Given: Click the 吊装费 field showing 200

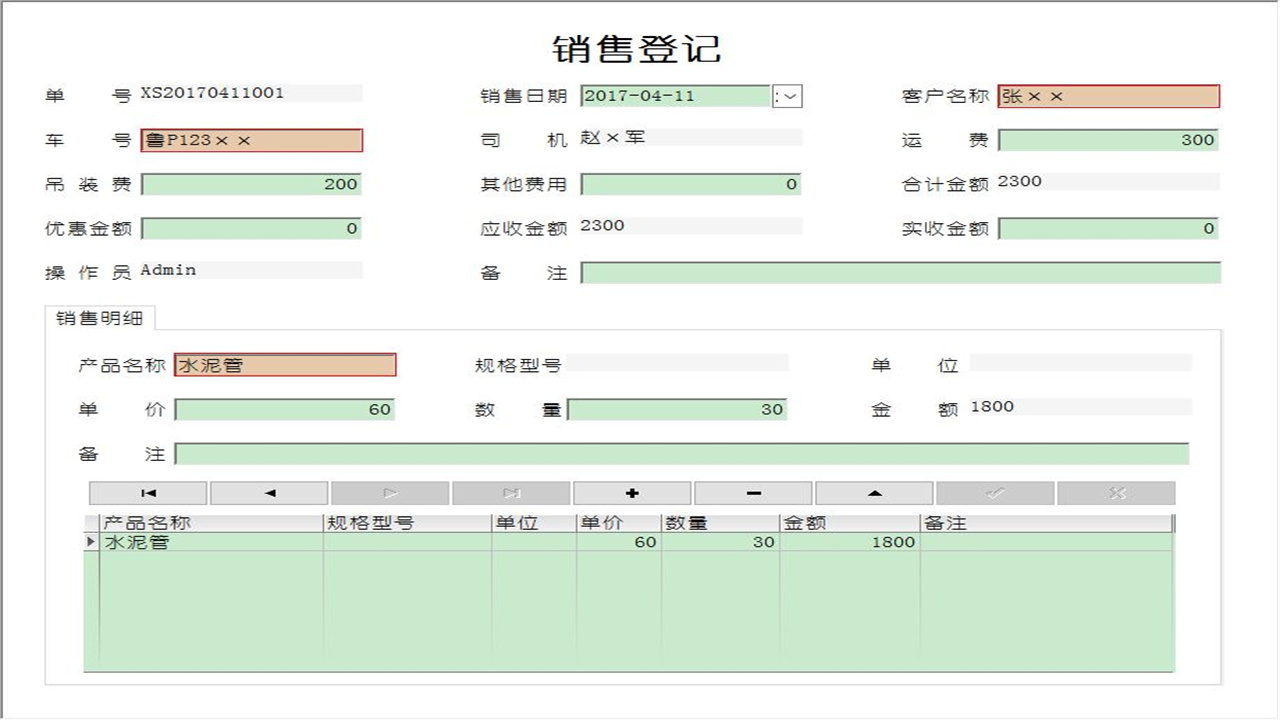Looking at the screenshot, I should [x=251, y=184].
